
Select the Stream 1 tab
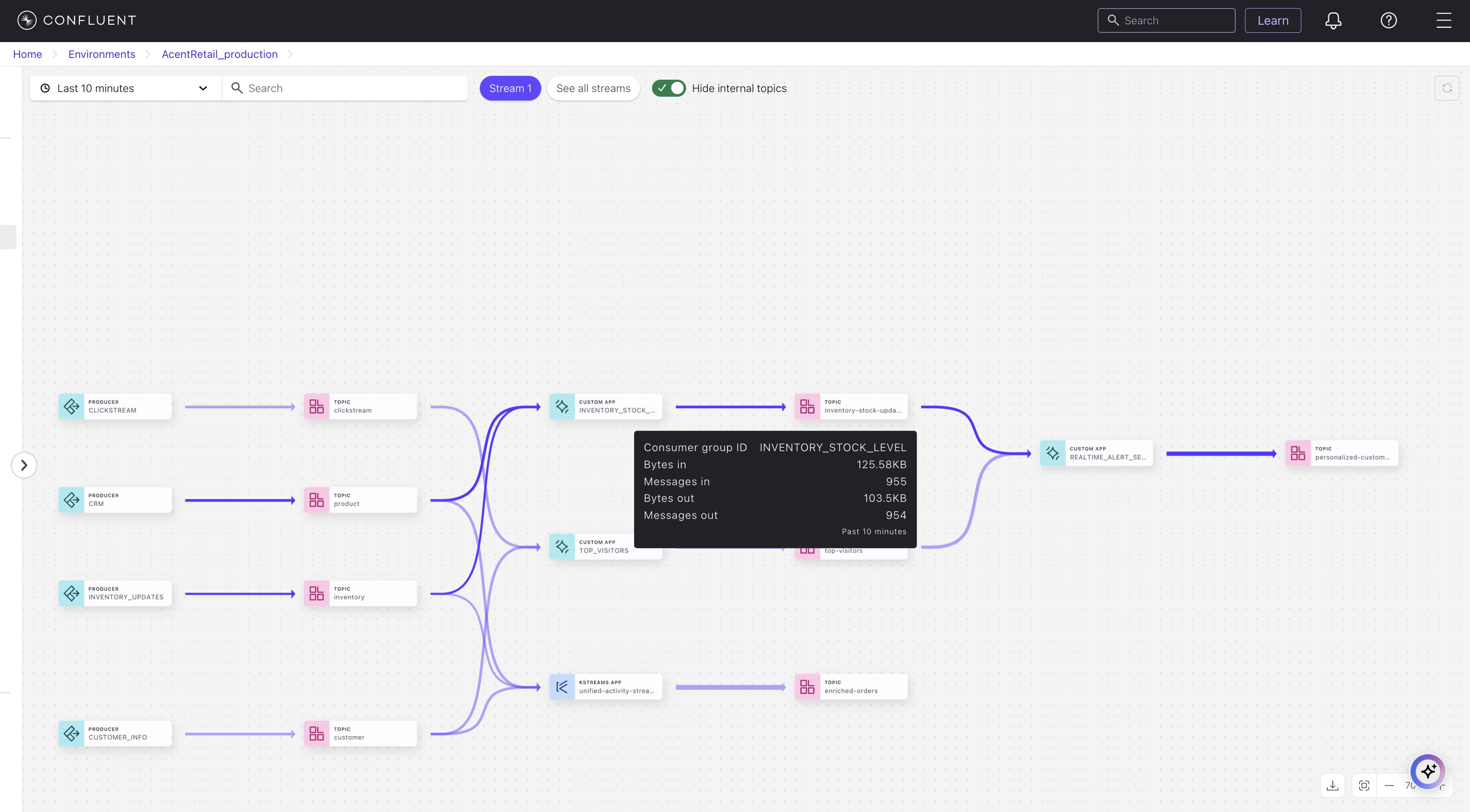[510, 88]
